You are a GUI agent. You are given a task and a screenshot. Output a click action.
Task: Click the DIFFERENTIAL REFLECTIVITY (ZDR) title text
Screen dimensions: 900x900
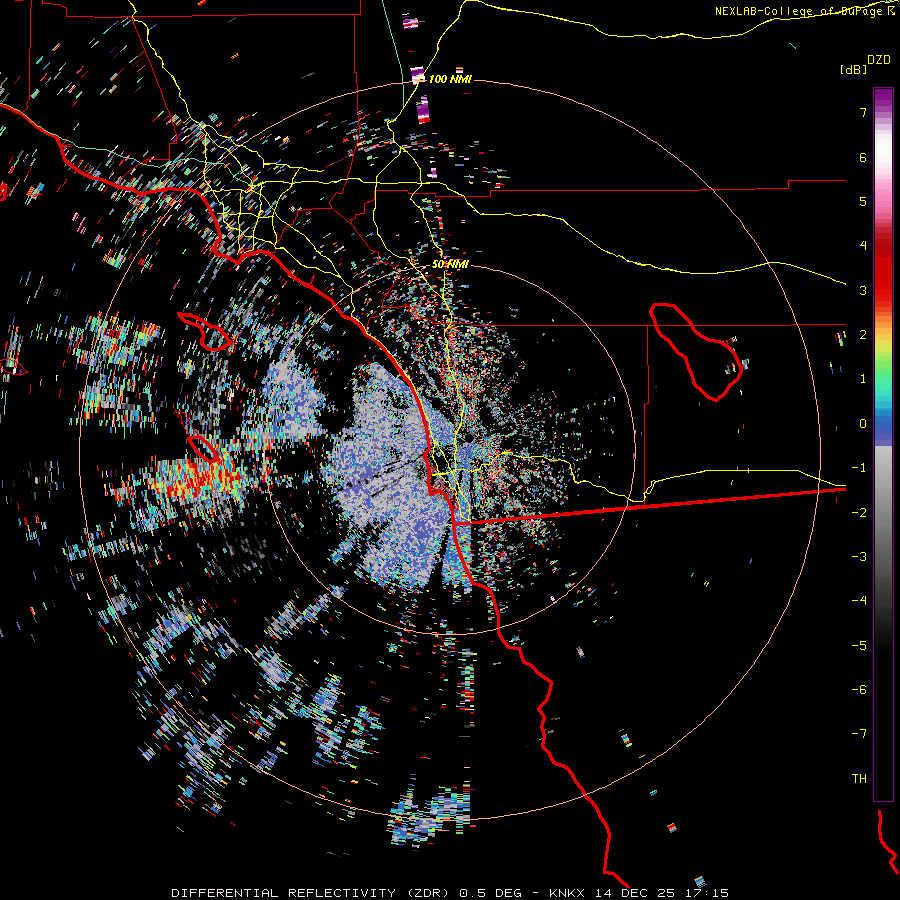coord(311,893)
